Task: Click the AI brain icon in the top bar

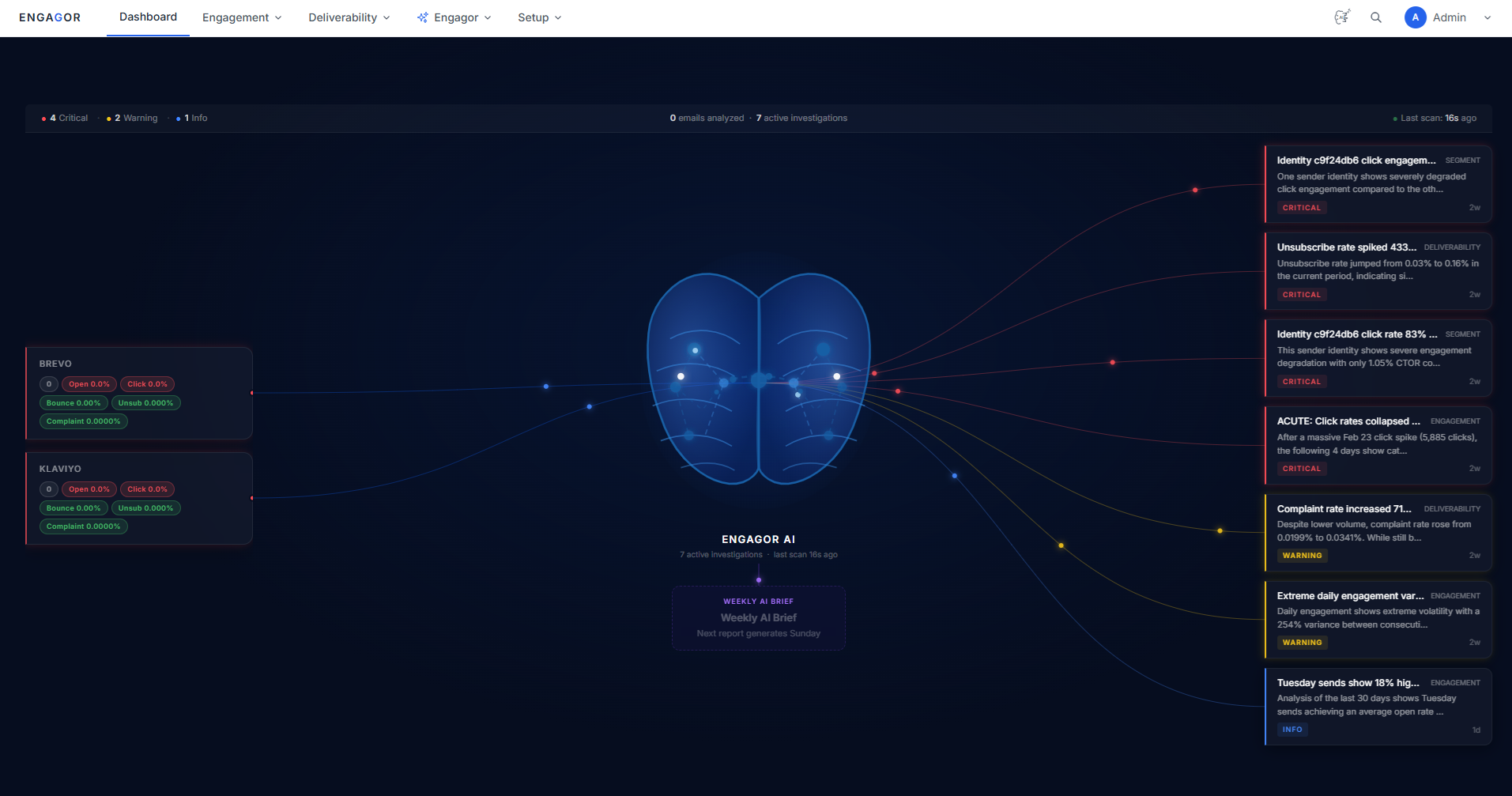Action: (x=1342, y=17)
